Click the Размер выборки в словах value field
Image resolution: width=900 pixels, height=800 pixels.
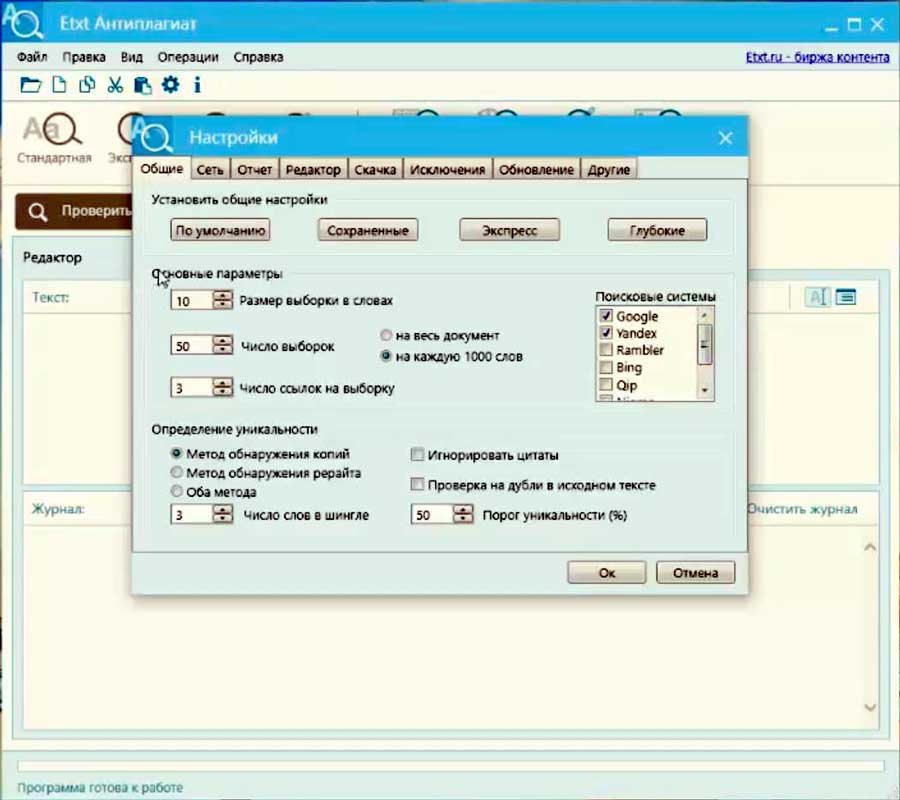click(x=192, y=300)
